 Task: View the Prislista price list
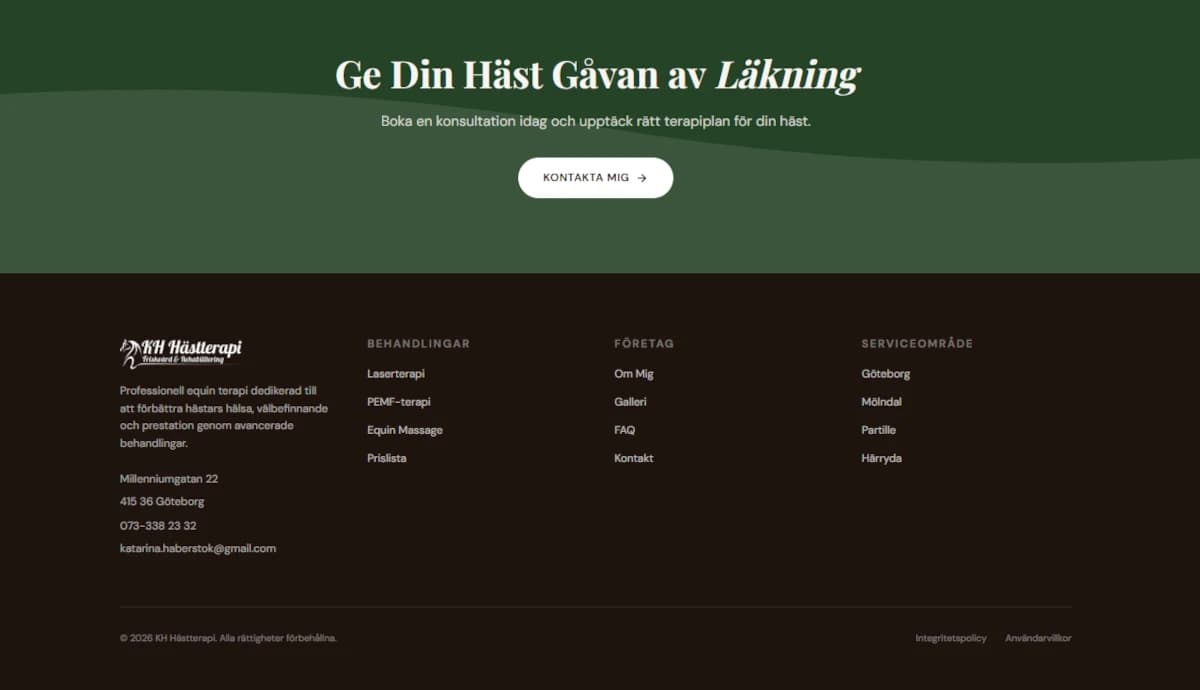(386, 458)
